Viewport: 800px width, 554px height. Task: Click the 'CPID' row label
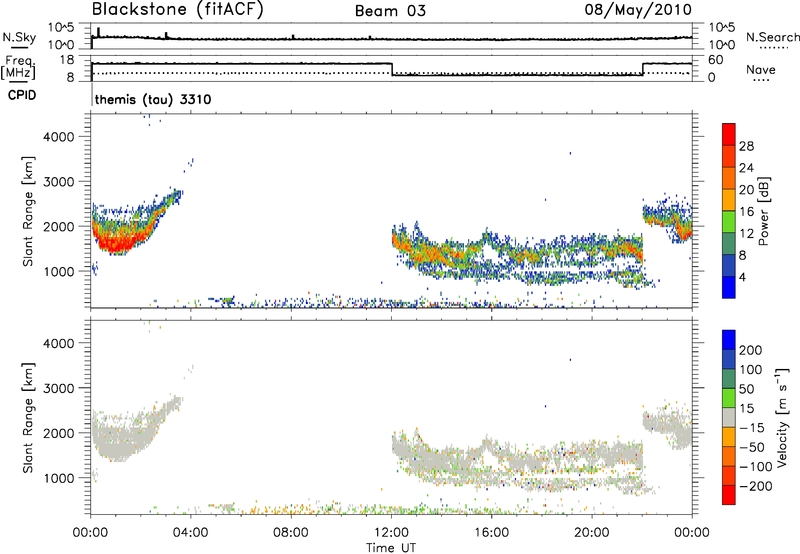(22, 95)
